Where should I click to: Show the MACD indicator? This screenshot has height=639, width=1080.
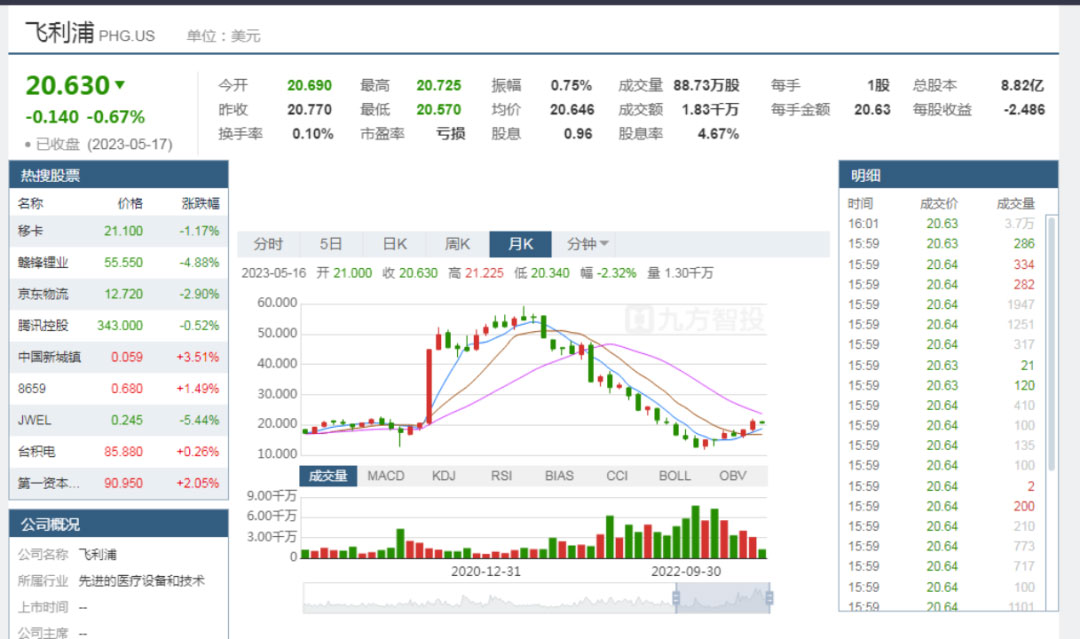point(386,476)
